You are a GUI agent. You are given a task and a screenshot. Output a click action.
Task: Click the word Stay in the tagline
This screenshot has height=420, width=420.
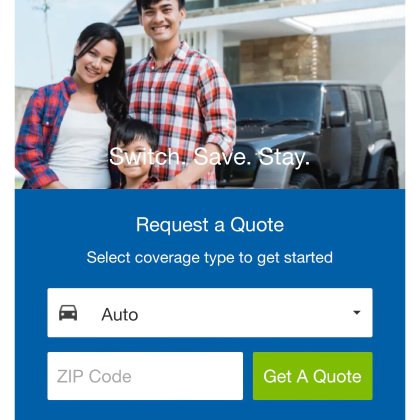pyautogui.click(x=283, y=157)
